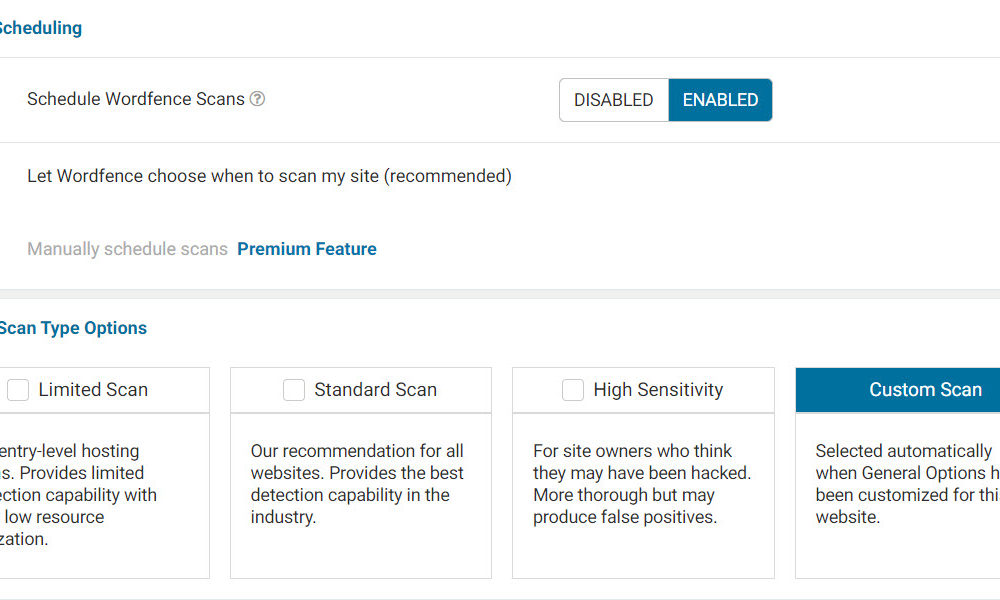Click the Standard Scan title text
The height and width of the screenshot is (600, 1000).
(375, 390)
